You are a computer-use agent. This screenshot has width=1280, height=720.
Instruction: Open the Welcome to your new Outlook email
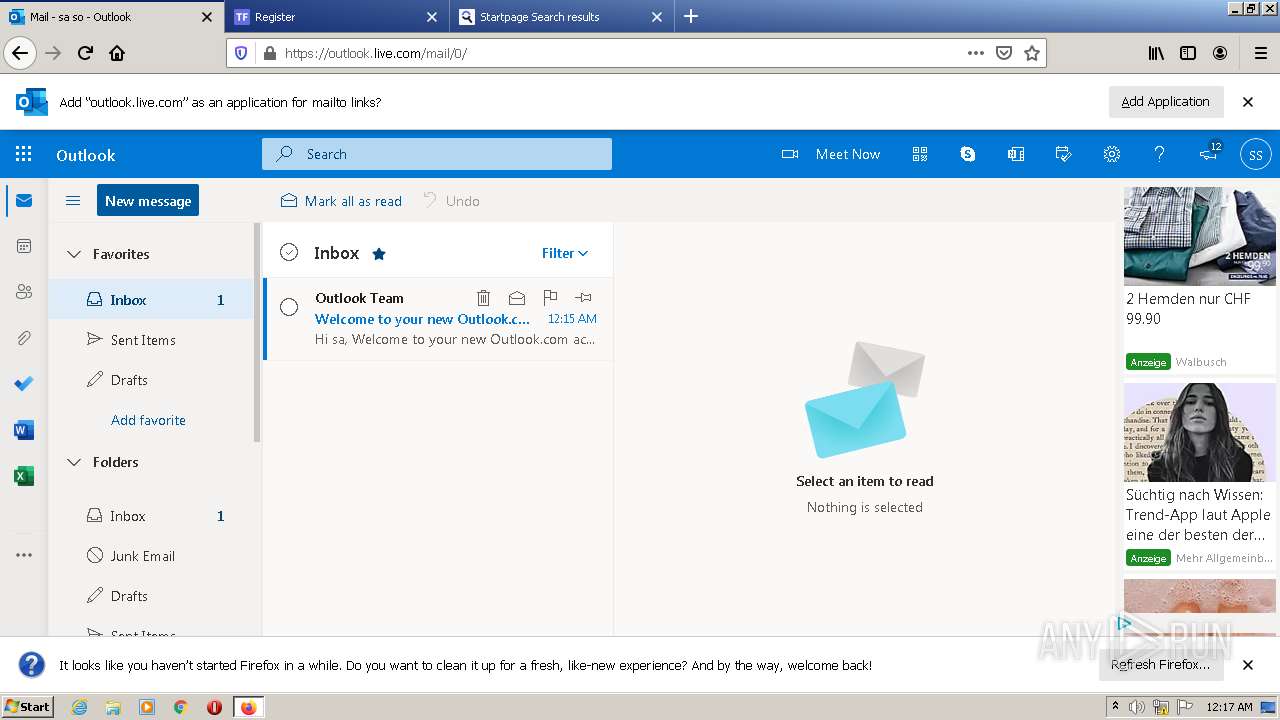438,319
